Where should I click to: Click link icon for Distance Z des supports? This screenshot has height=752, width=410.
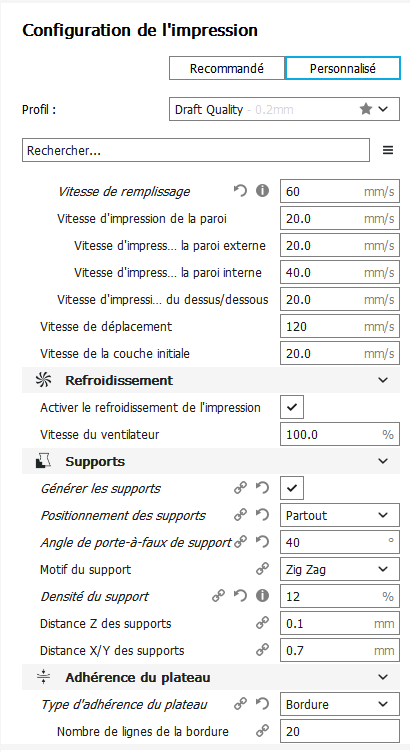[262, 623]
